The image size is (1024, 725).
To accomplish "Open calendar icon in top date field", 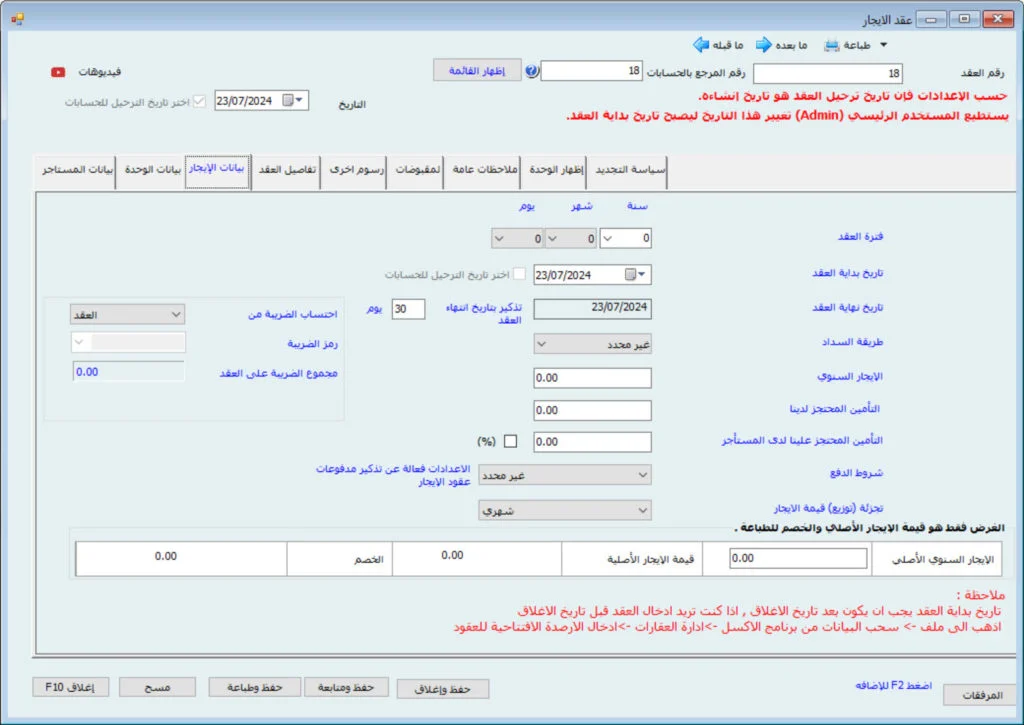I will pos(288,101).
